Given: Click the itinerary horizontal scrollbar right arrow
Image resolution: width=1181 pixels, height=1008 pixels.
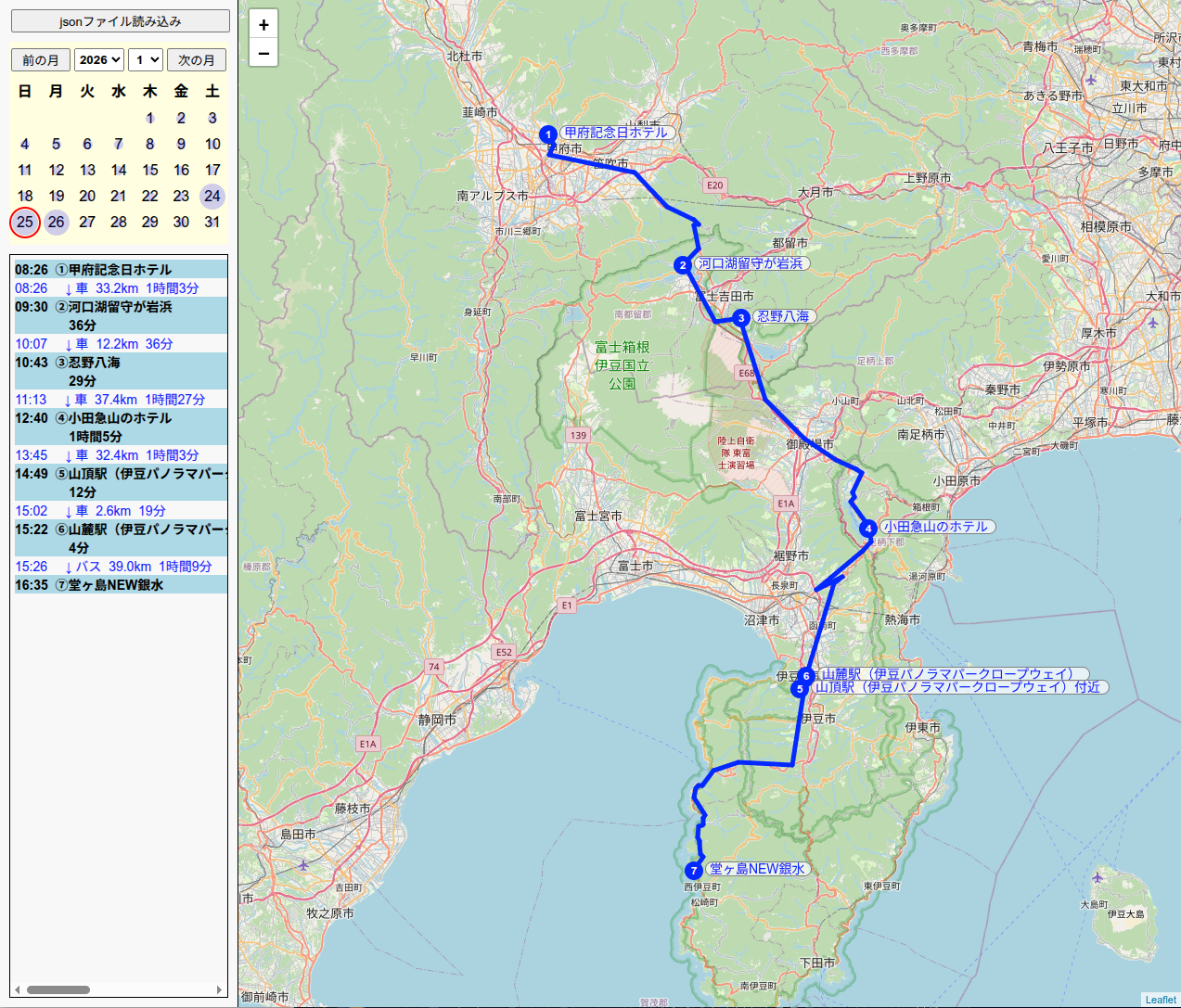Looking at the screenshot, I should (219, 989).
